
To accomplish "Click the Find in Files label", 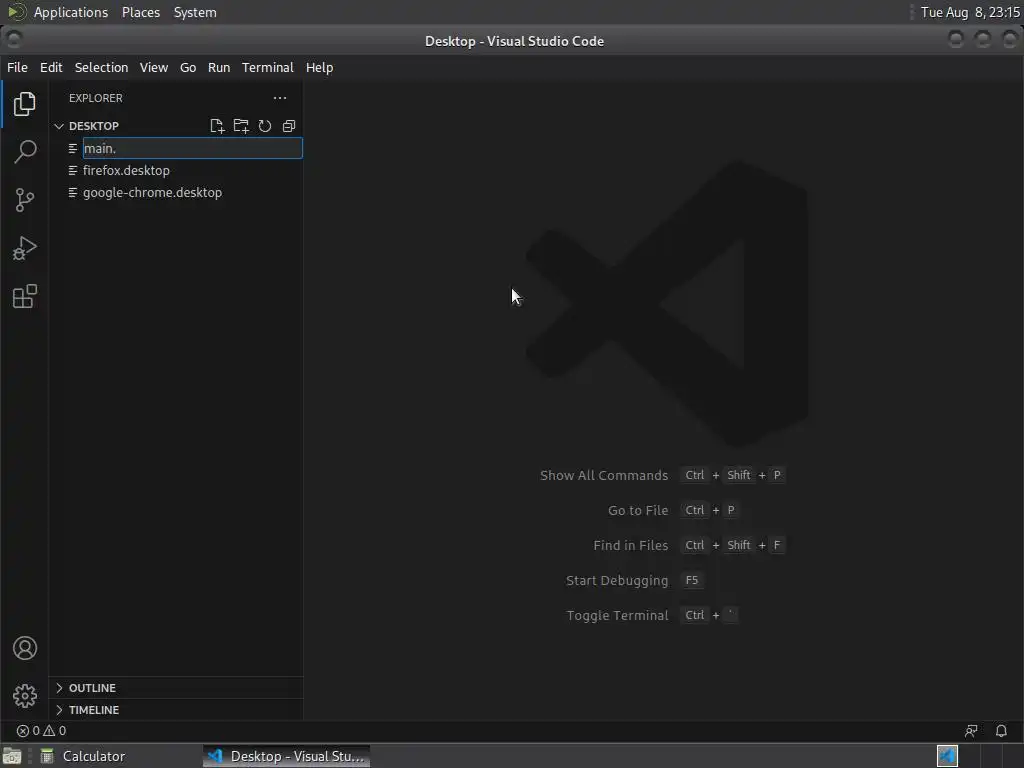I will pos(630,545).
